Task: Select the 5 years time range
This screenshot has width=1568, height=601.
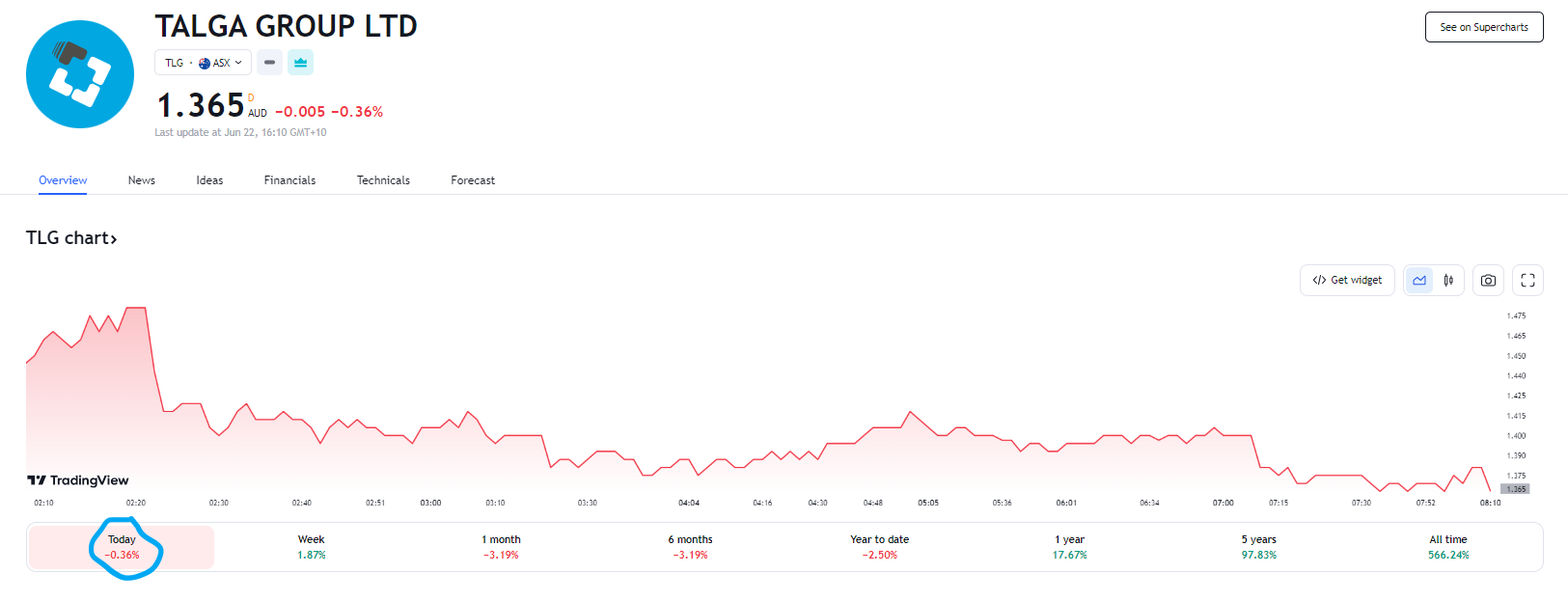Action: click(x=1258, y=547)
